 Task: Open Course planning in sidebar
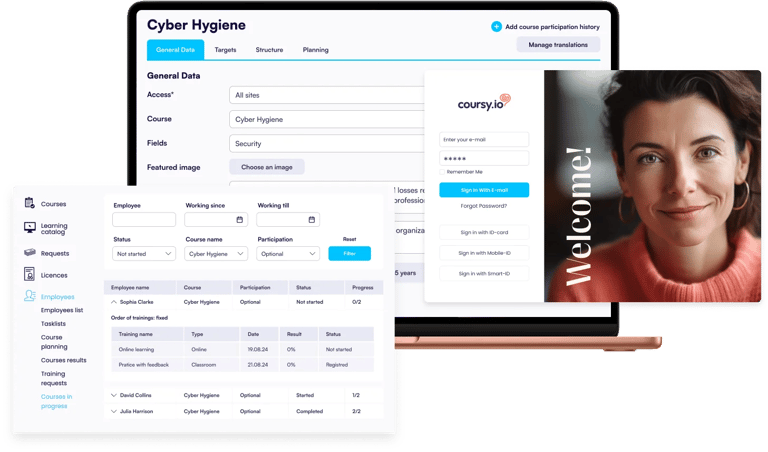click(x=54, y=342)
